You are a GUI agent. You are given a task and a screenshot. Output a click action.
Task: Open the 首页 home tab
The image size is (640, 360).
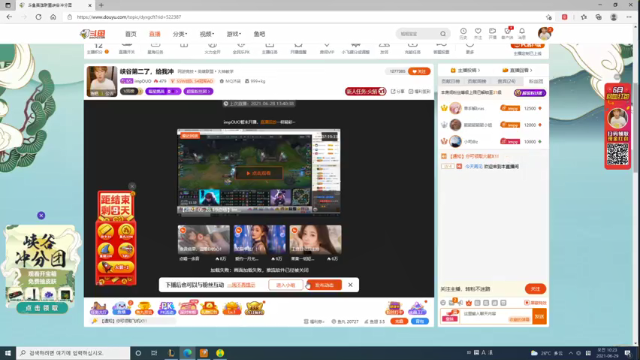tap(131, 34)
